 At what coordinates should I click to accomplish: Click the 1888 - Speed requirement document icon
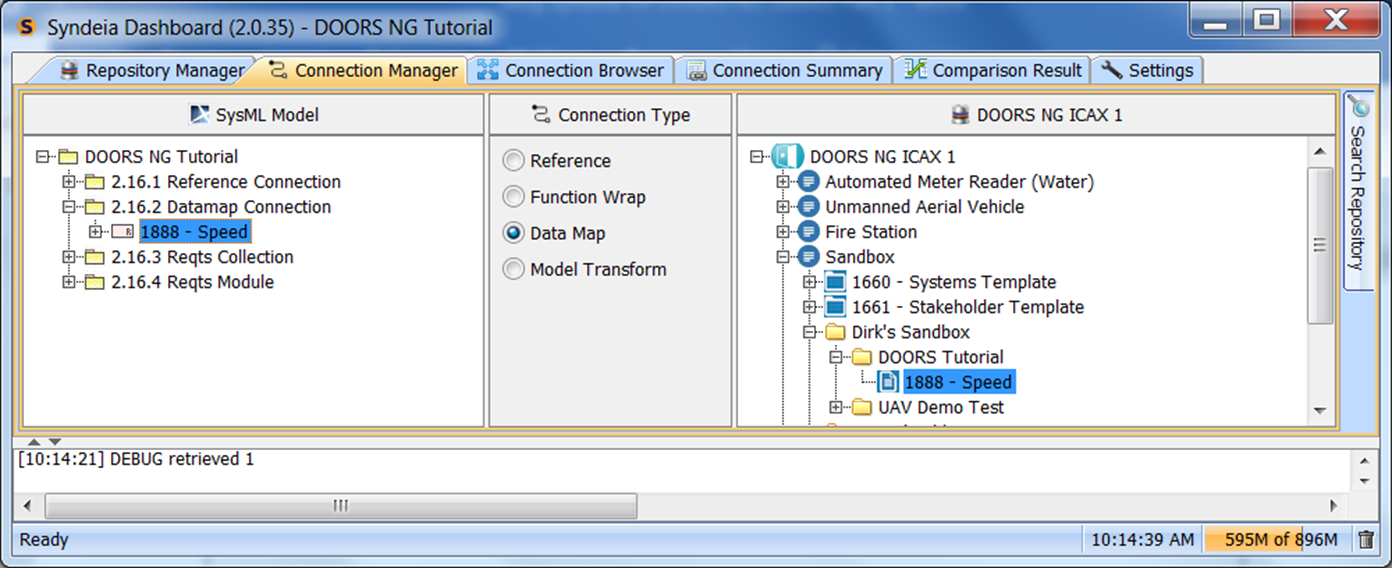(887, 382)
